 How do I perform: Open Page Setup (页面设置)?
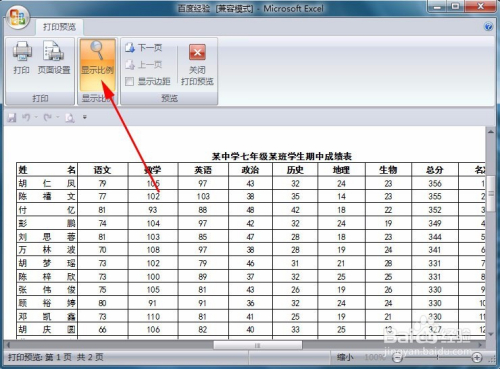pos(54,58)
